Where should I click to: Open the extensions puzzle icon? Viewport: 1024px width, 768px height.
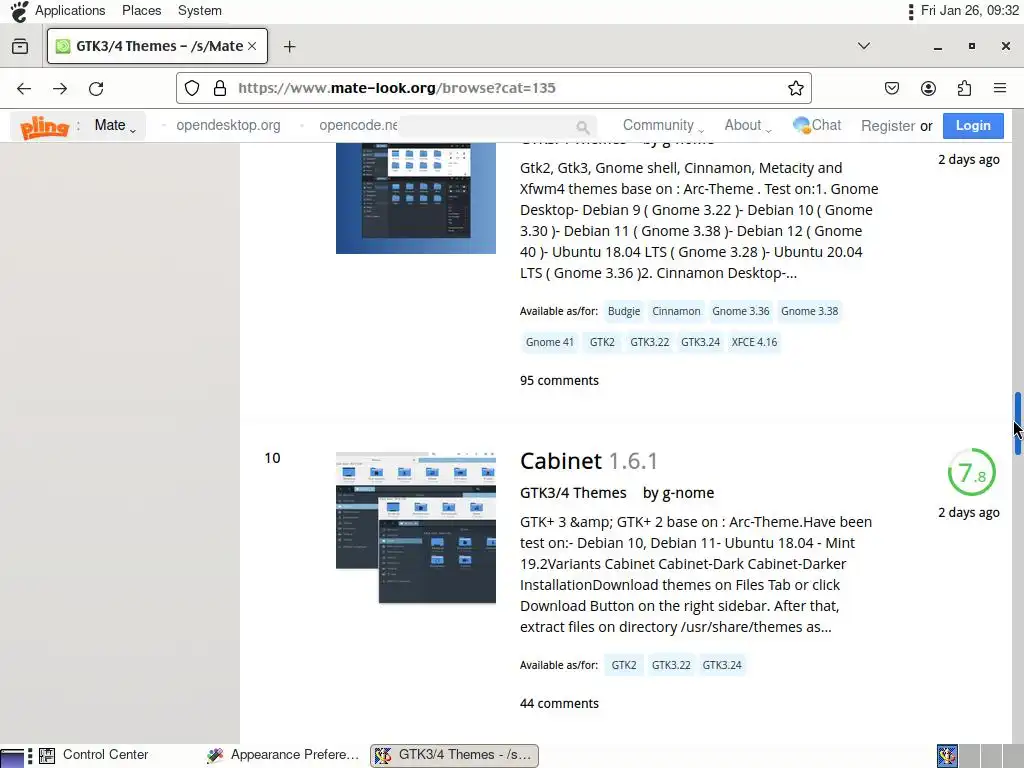964,88
